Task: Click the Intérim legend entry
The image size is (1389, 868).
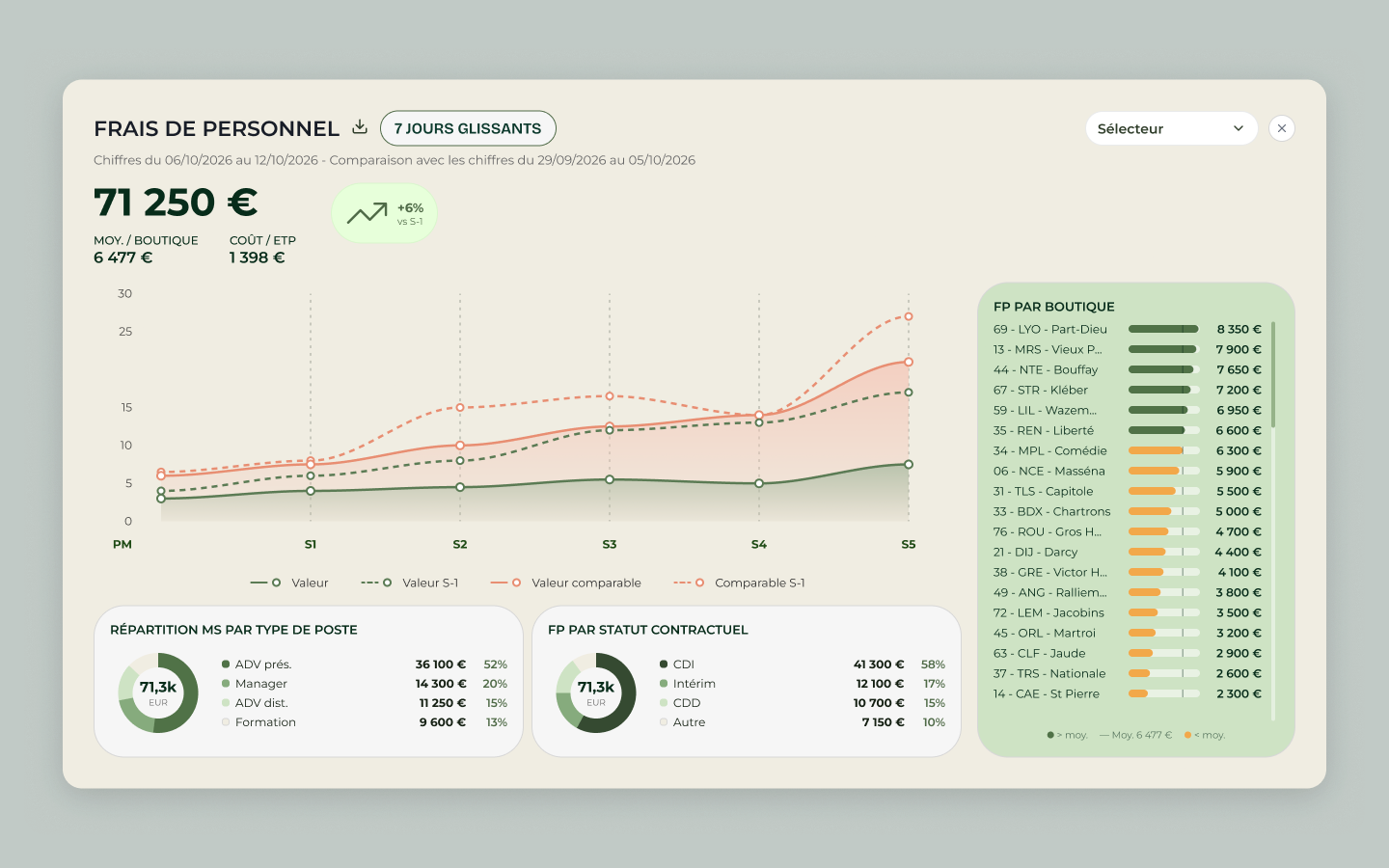Action: 803,684
